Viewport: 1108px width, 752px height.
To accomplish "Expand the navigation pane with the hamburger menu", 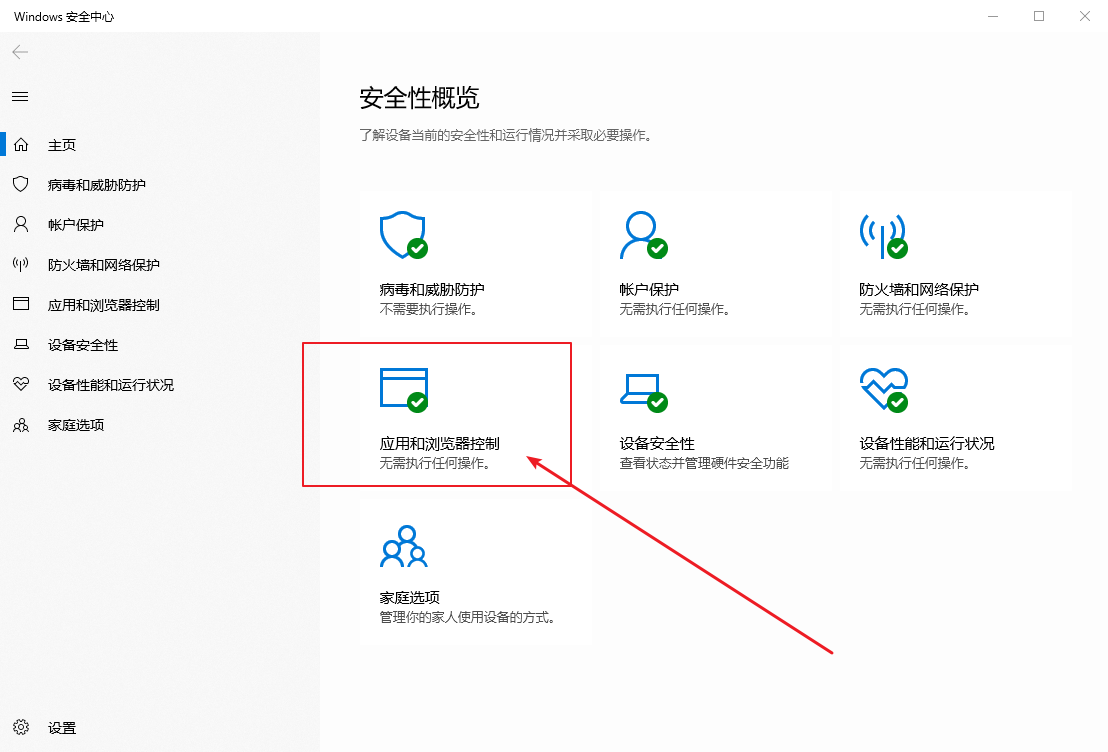I will point(19,96).
